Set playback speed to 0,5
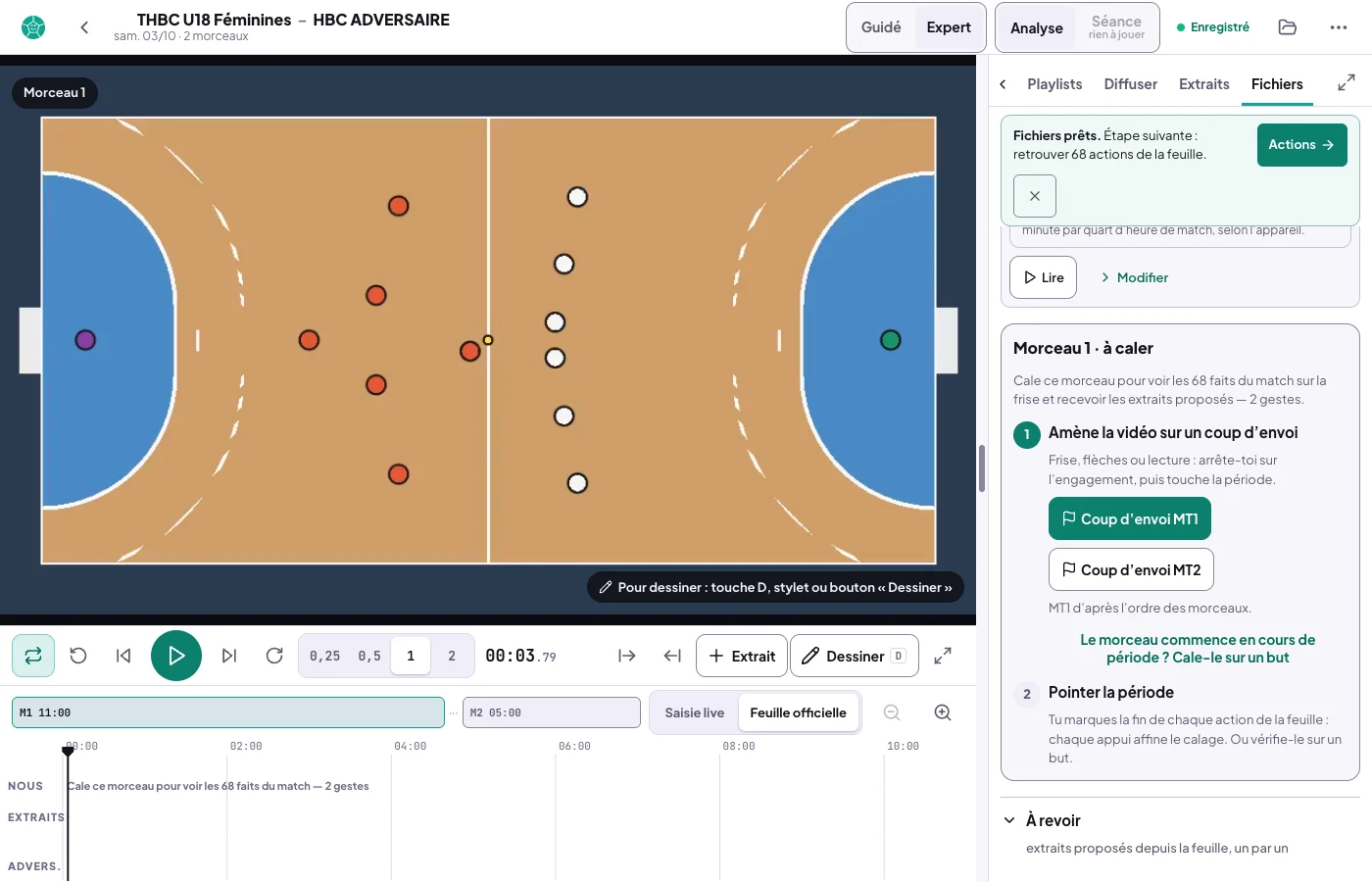This screenshot has width=1372, height=882. point(369,656)
